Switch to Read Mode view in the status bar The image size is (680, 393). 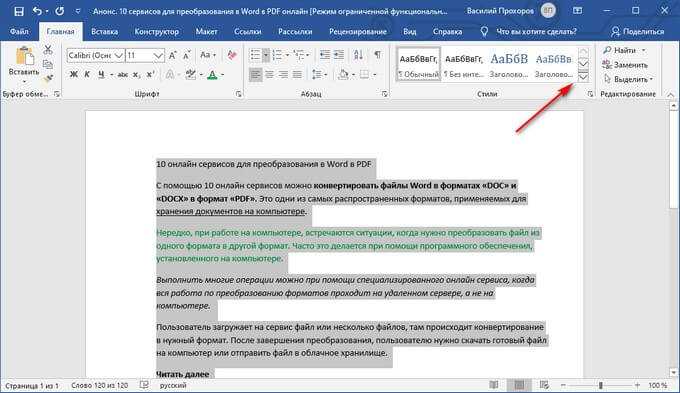click(494, 385)
